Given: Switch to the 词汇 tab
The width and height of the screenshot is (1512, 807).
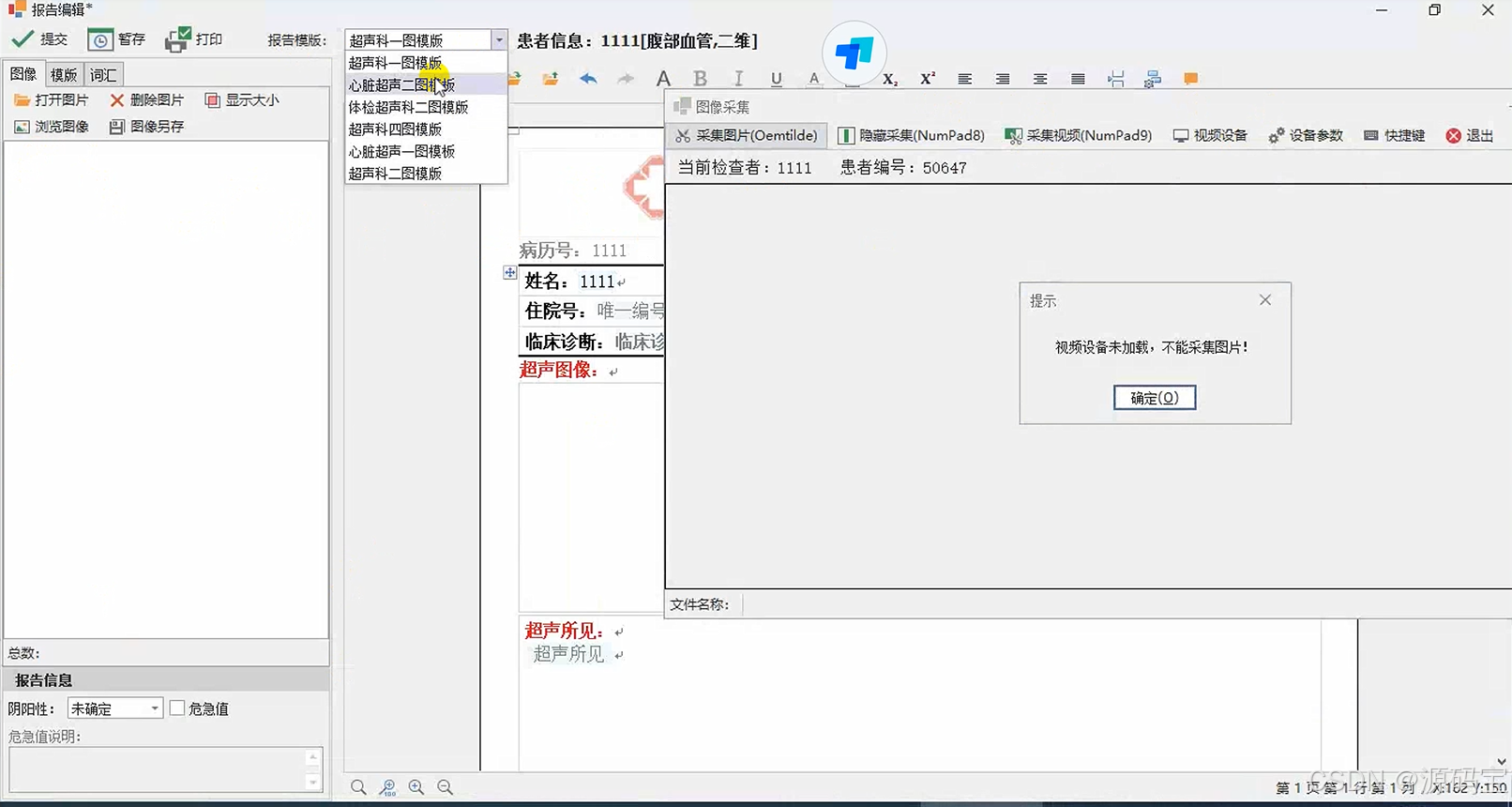Looking at the screenshot, I should [x=103, y=75].
